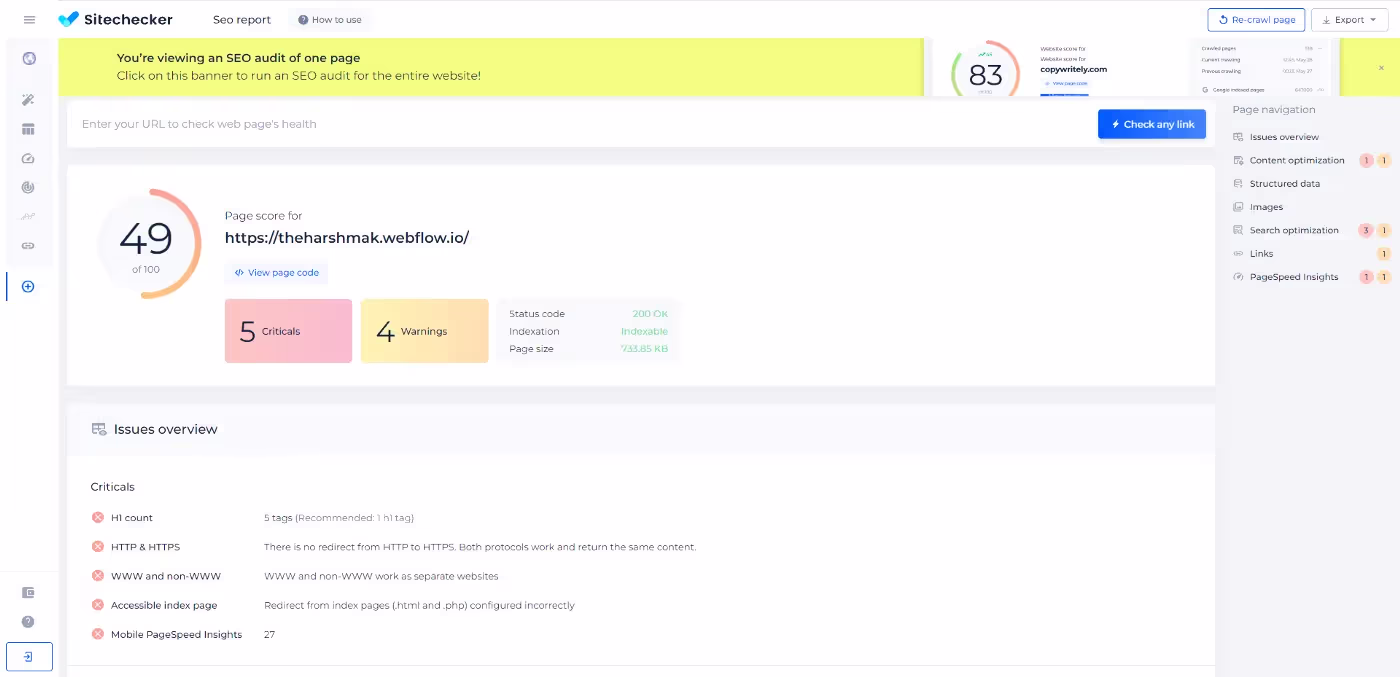Close the yellow SEO audit banner
Image resolution: width=1400 pixels, height=677 pixels.
point(1382,68)
